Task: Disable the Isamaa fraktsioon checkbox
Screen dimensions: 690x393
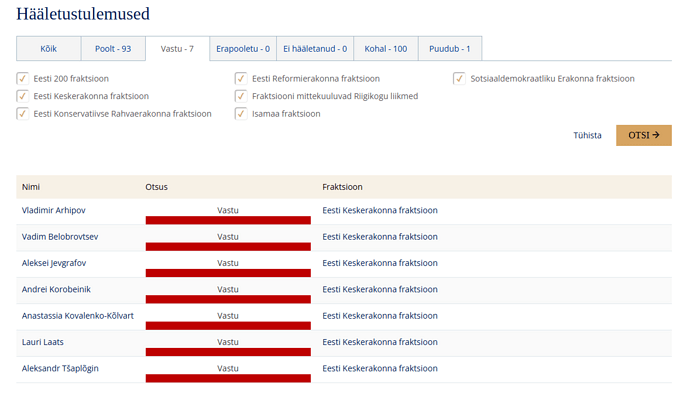Action: point(241,114)
